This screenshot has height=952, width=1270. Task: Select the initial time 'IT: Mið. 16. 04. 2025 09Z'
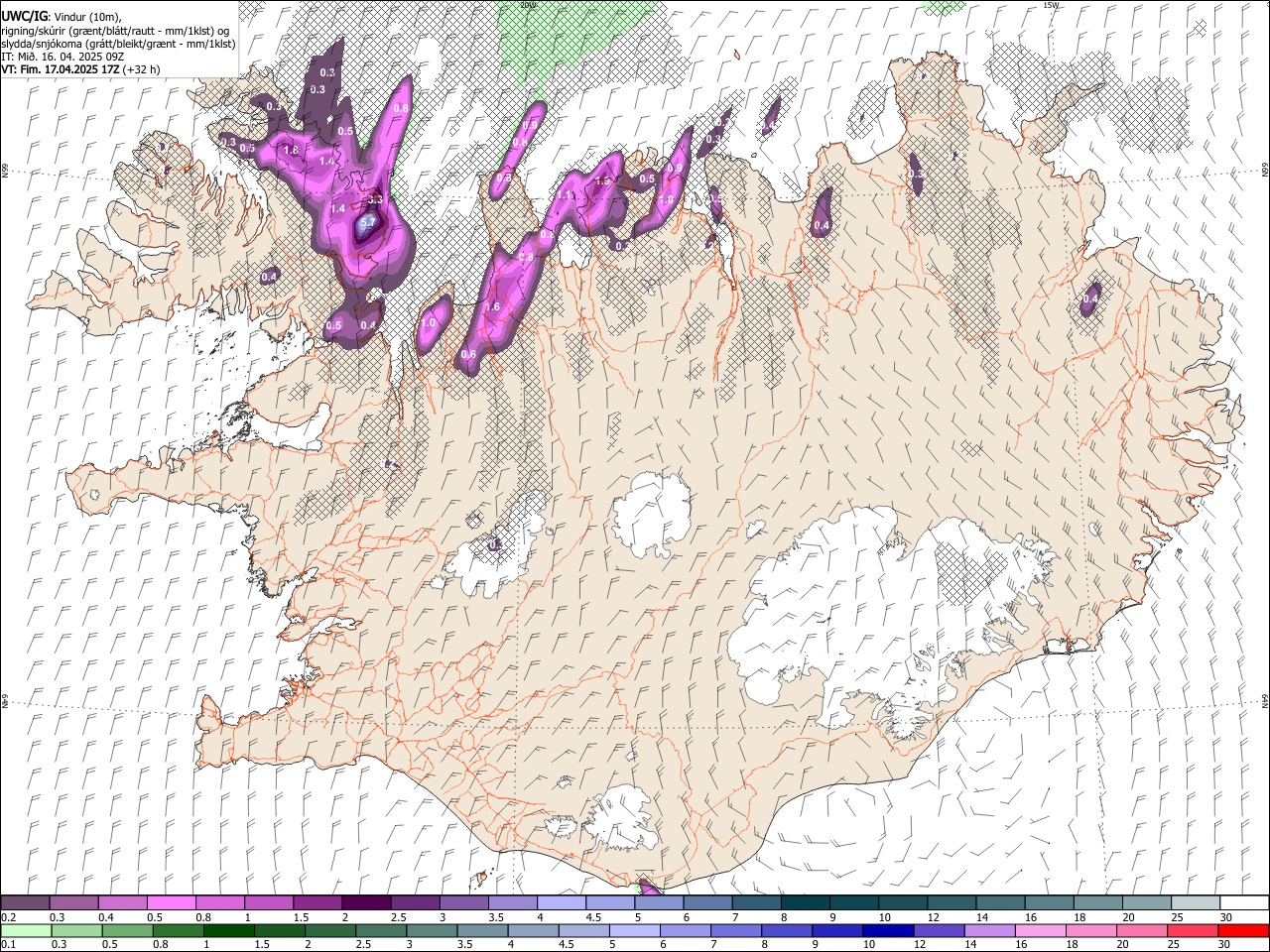62,57
